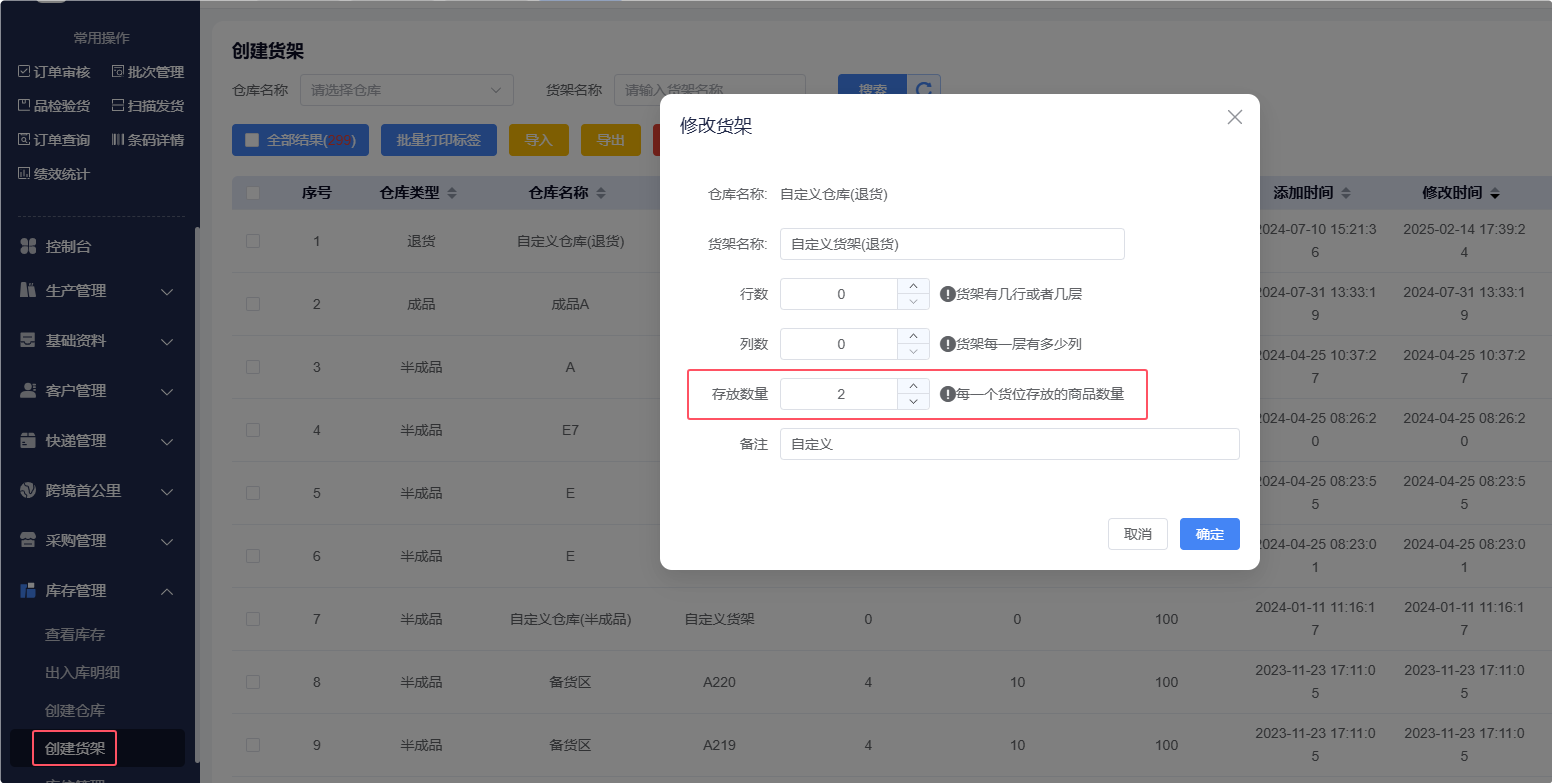Close the 修改货架 dialog with X
The image size is (1552, 783).
(x=1234, y=117)
